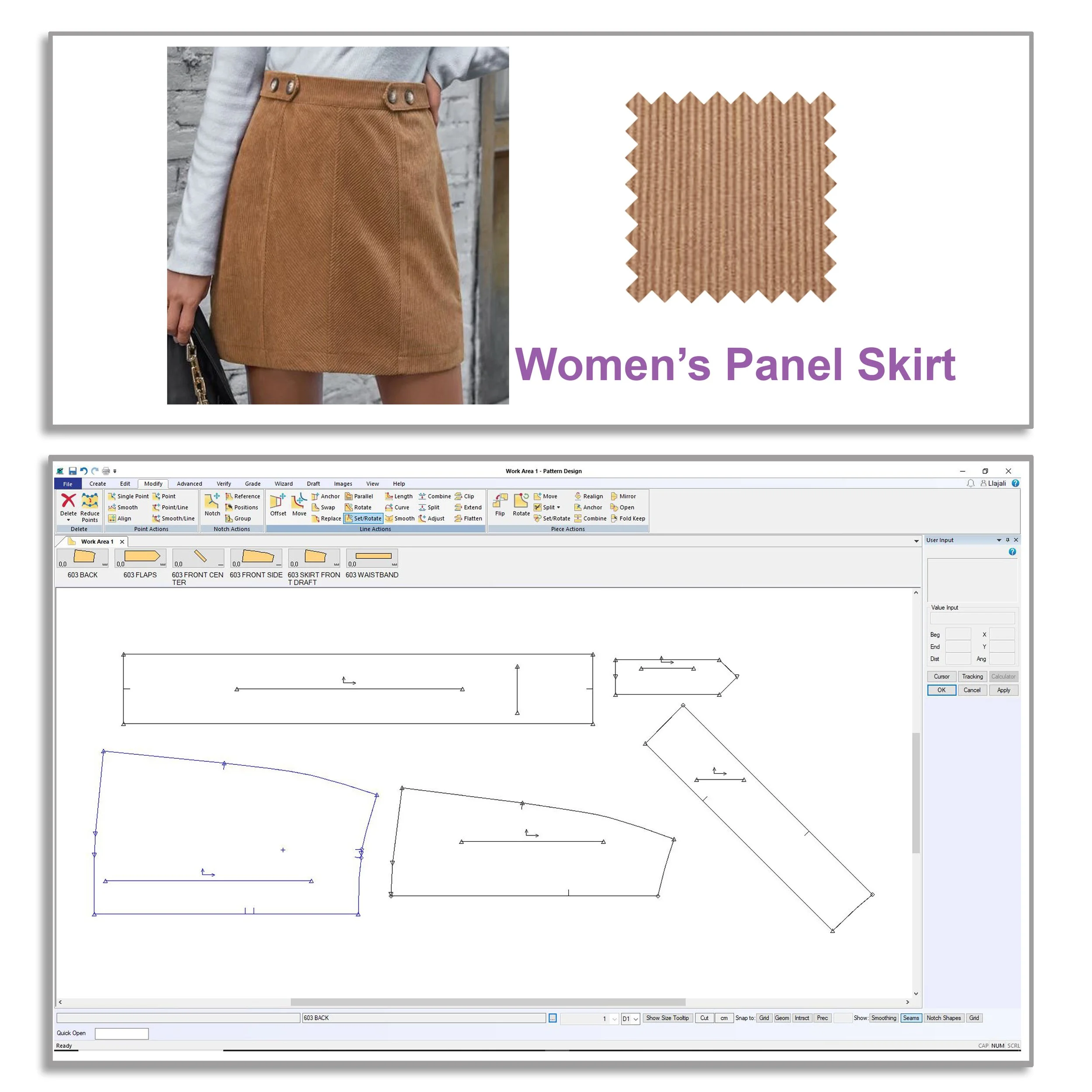The height and width of the screenshot is (1092, 1092).
Task: Click the Cancel button
Action: [x=972, y=690]
